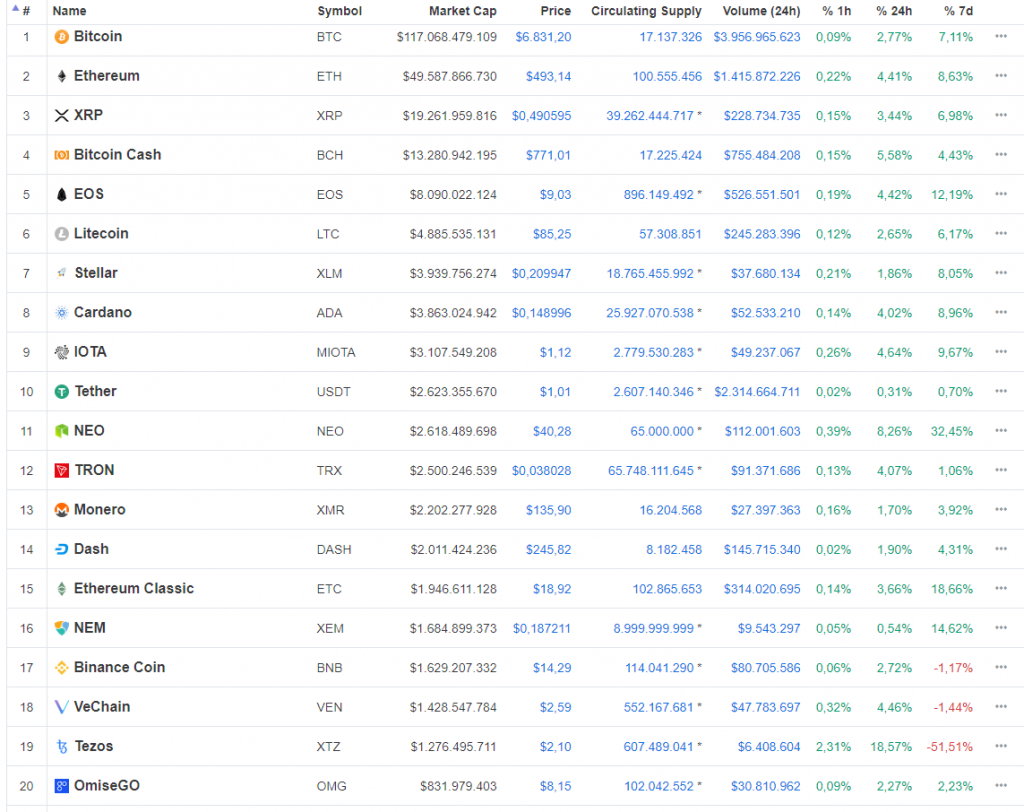
Task: Open the Binance Coin name link
Action: click(x=120, y=668)
